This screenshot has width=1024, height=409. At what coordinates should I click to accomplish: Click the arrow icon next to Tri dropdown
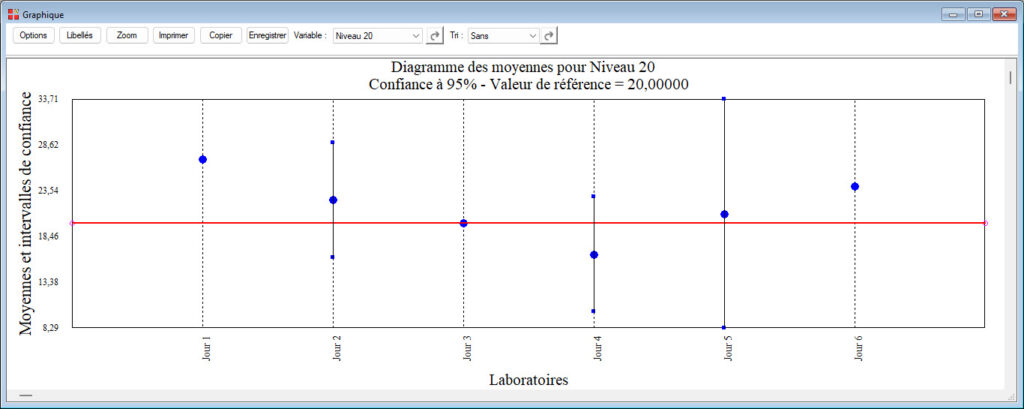click(549, 35)
